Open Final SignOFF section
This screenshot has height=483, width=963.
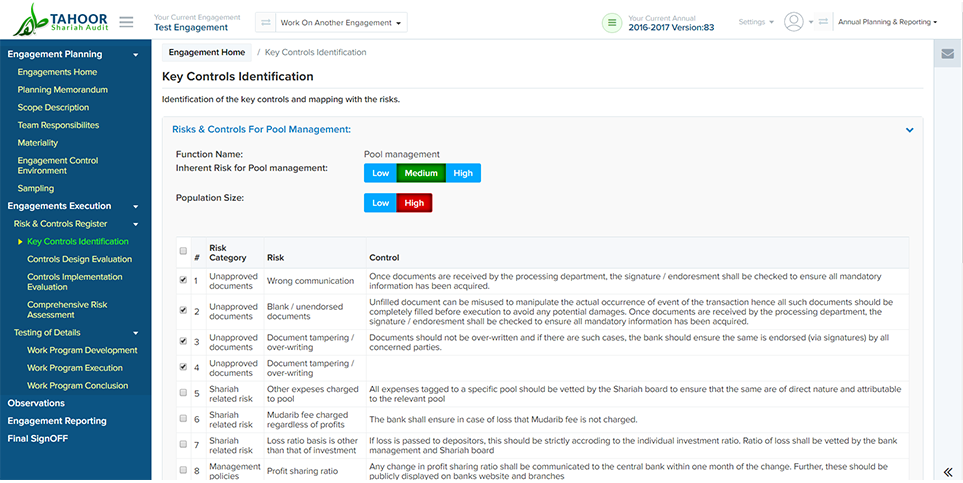click(38, 439)
